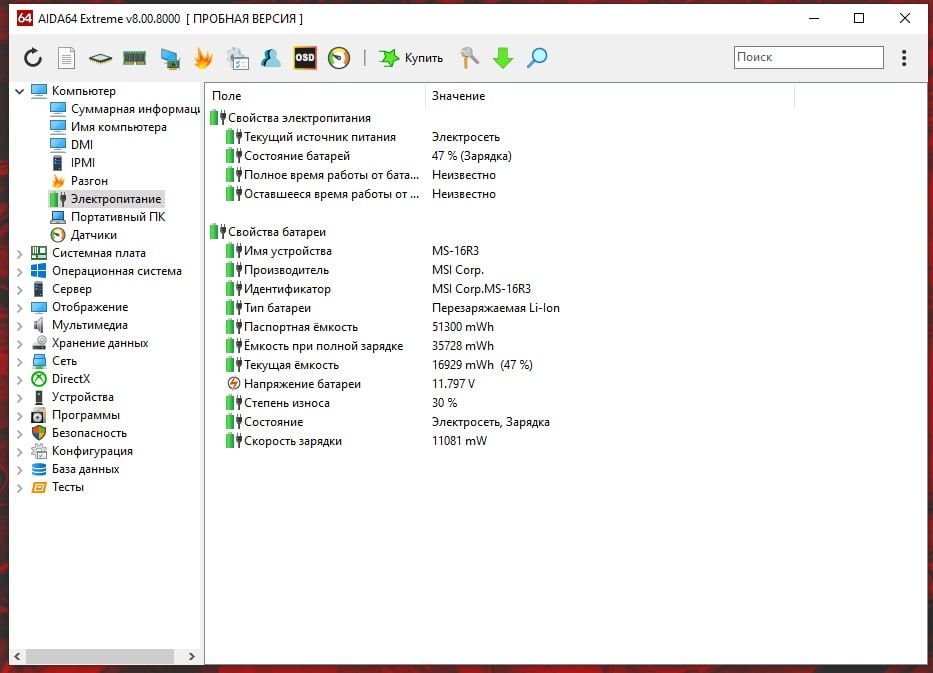This screenshot has width=933, height=673.
Task: Select Имя компьютера tree item
Action: pos(108,127)
